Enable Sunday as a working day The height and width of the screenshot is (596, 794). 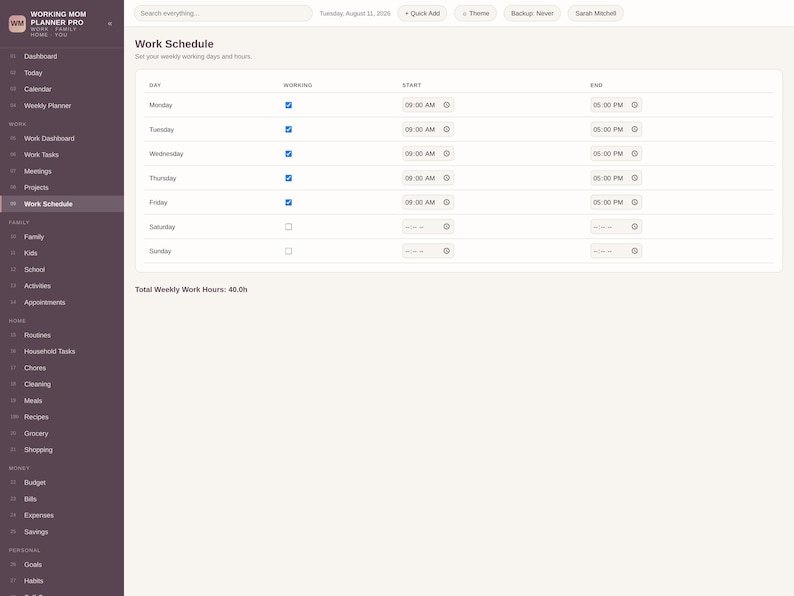pos(289,251)
